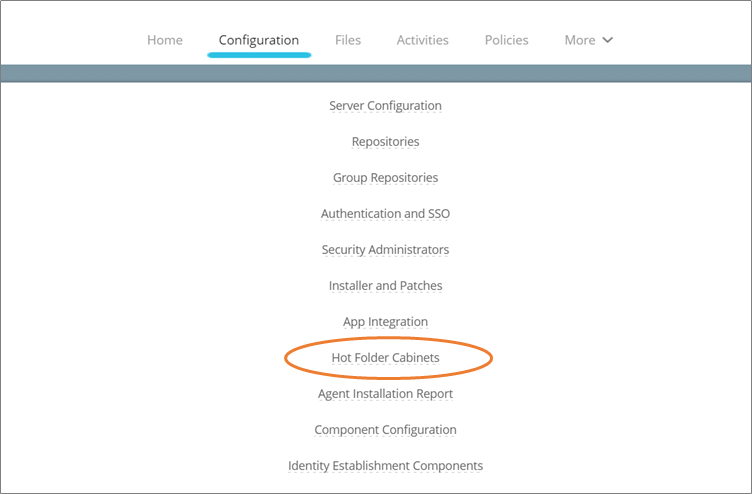The height and width of the screenshot is (494, 752).
Task: Click the blue underline beneath Configuration
Action: tap(259, 55)
